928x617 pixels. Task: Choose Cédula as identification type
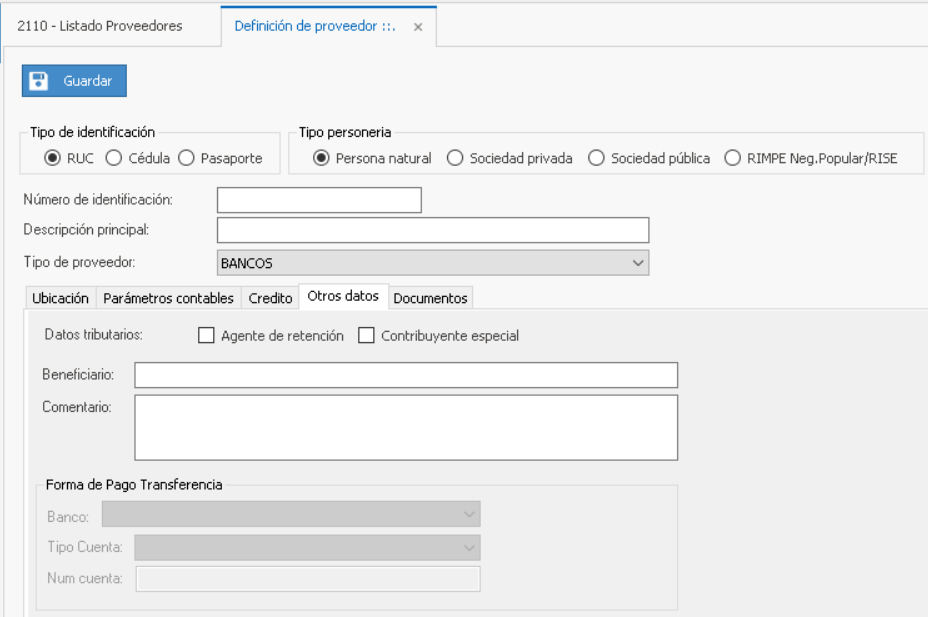(x=114, y=158)
